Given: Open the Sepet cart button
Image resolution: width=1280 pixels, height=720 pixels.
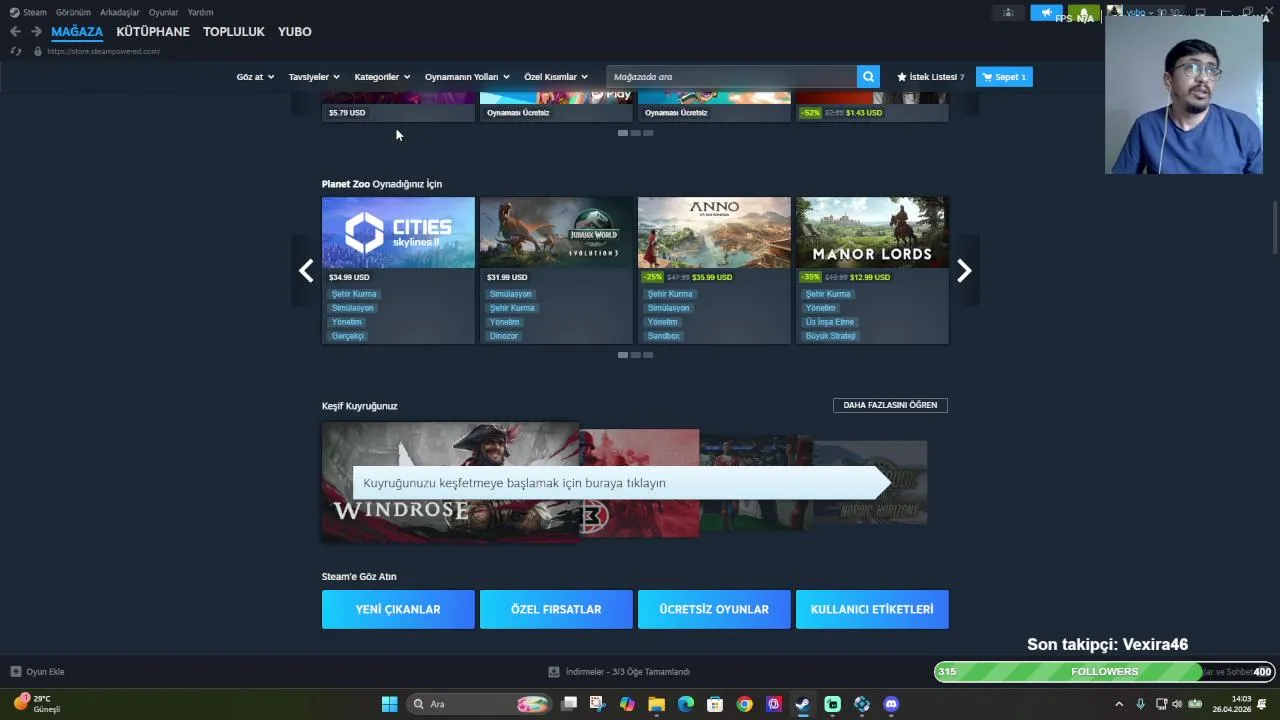Looking at the screenshot, I should coord(1004,77).
